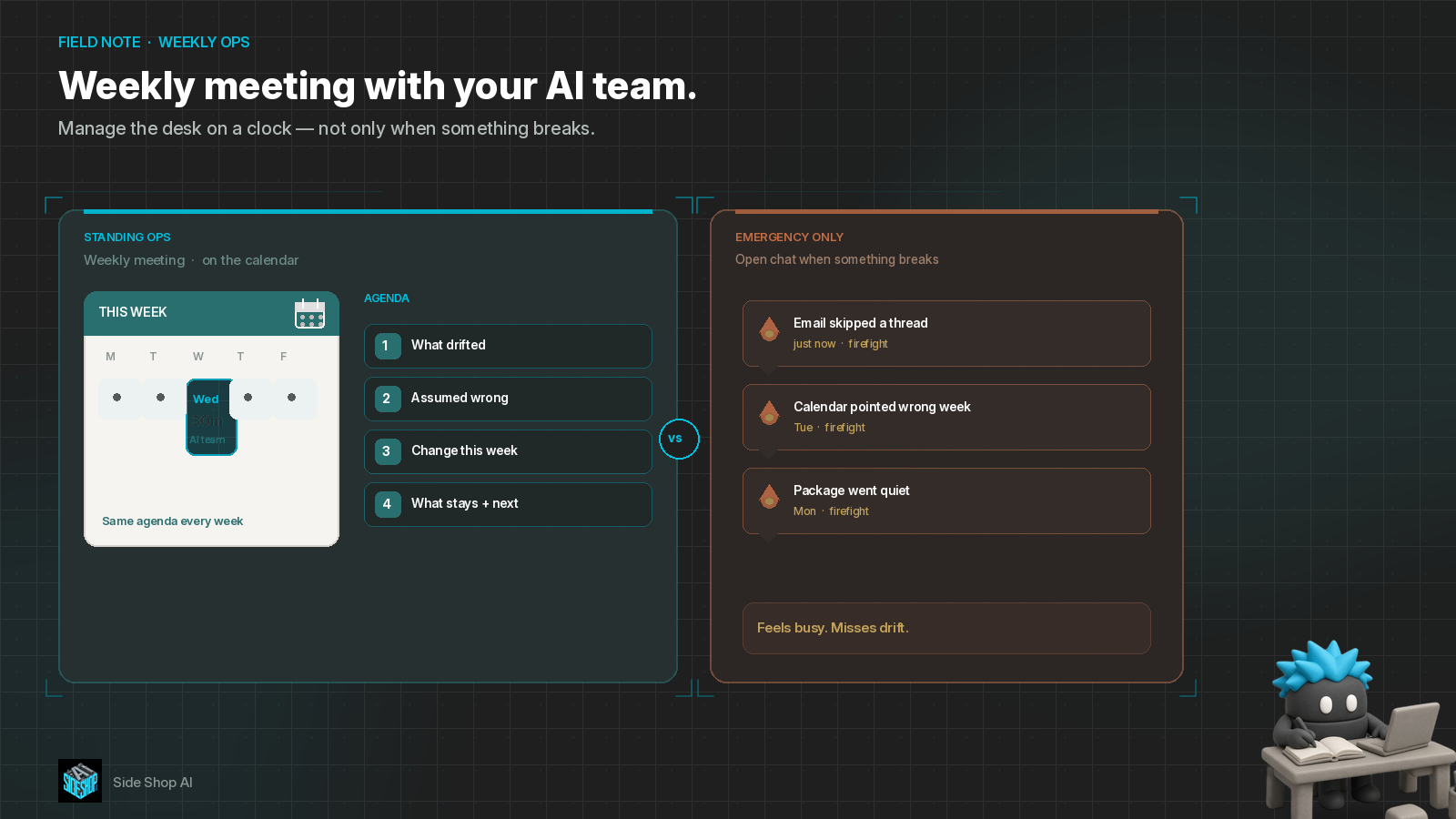Viewport: 1456px width, 819px height.
Task: Click the Package went quiet card title
Action: tap(851, 490)
